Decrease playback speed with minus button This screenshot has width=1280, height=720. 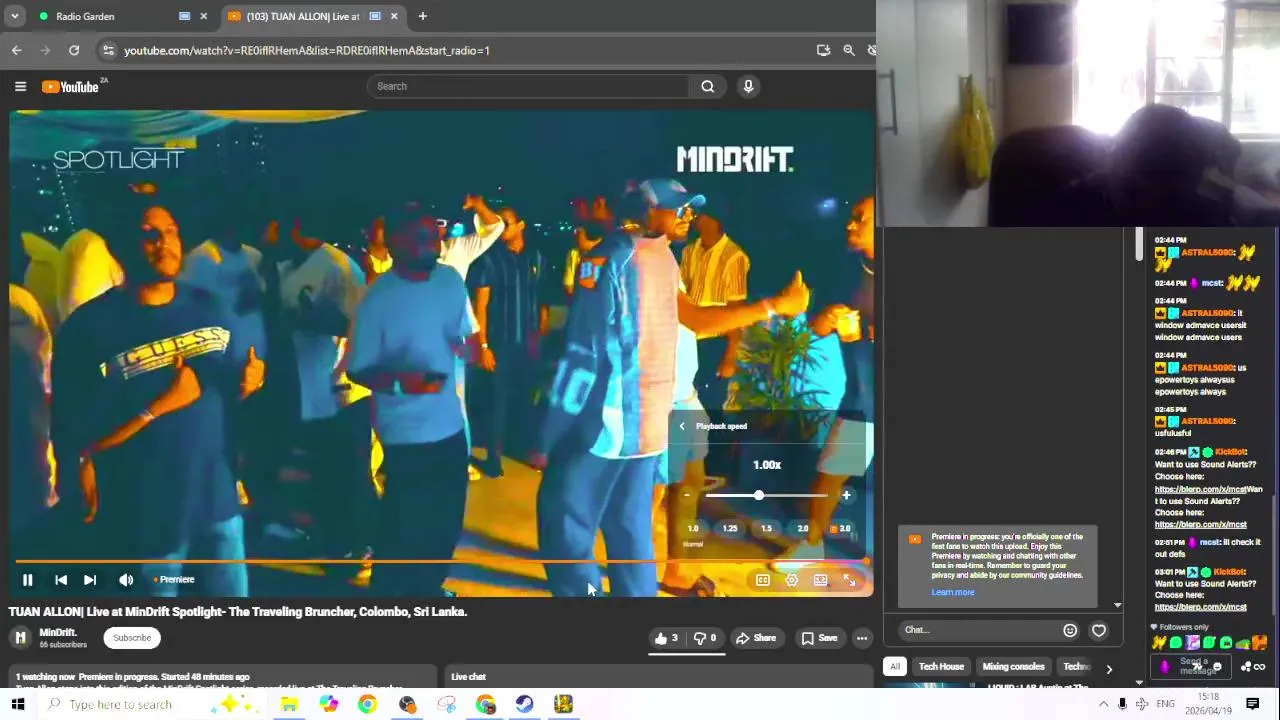(687, 495)
